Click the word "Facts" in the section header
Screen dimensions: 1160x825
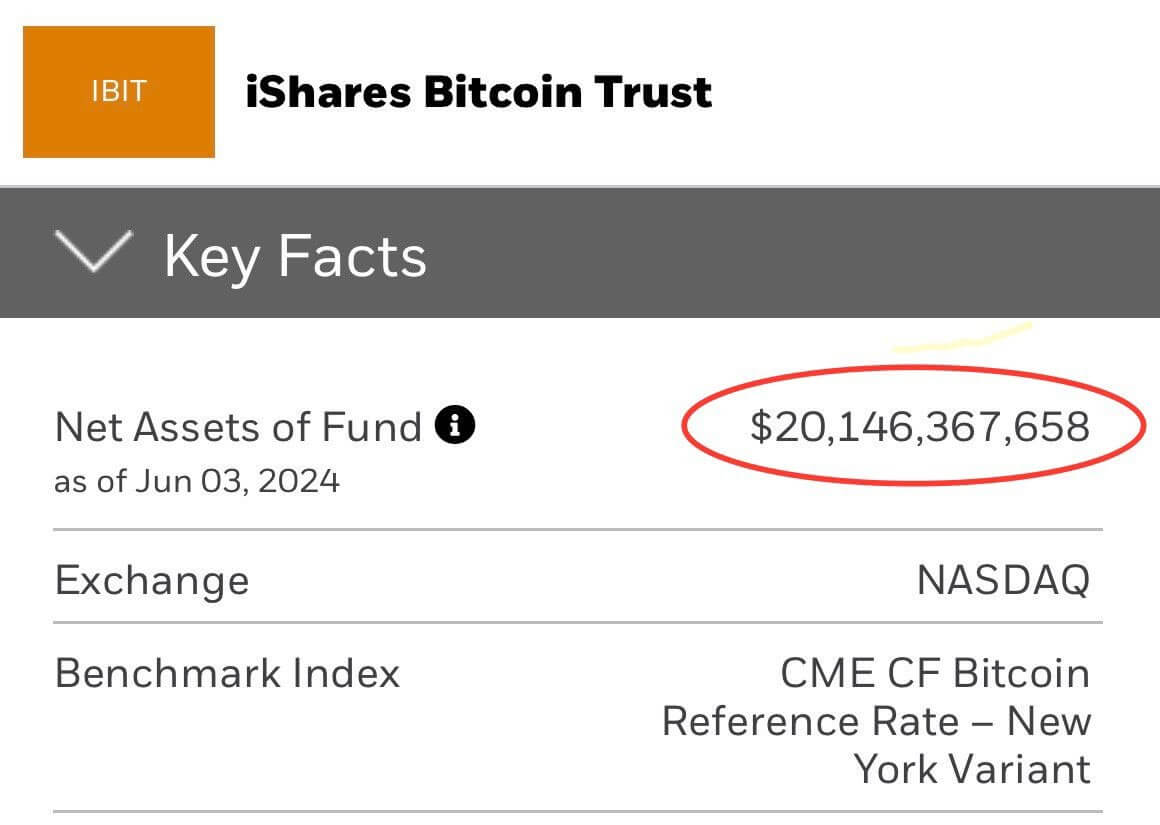(352, 256)
